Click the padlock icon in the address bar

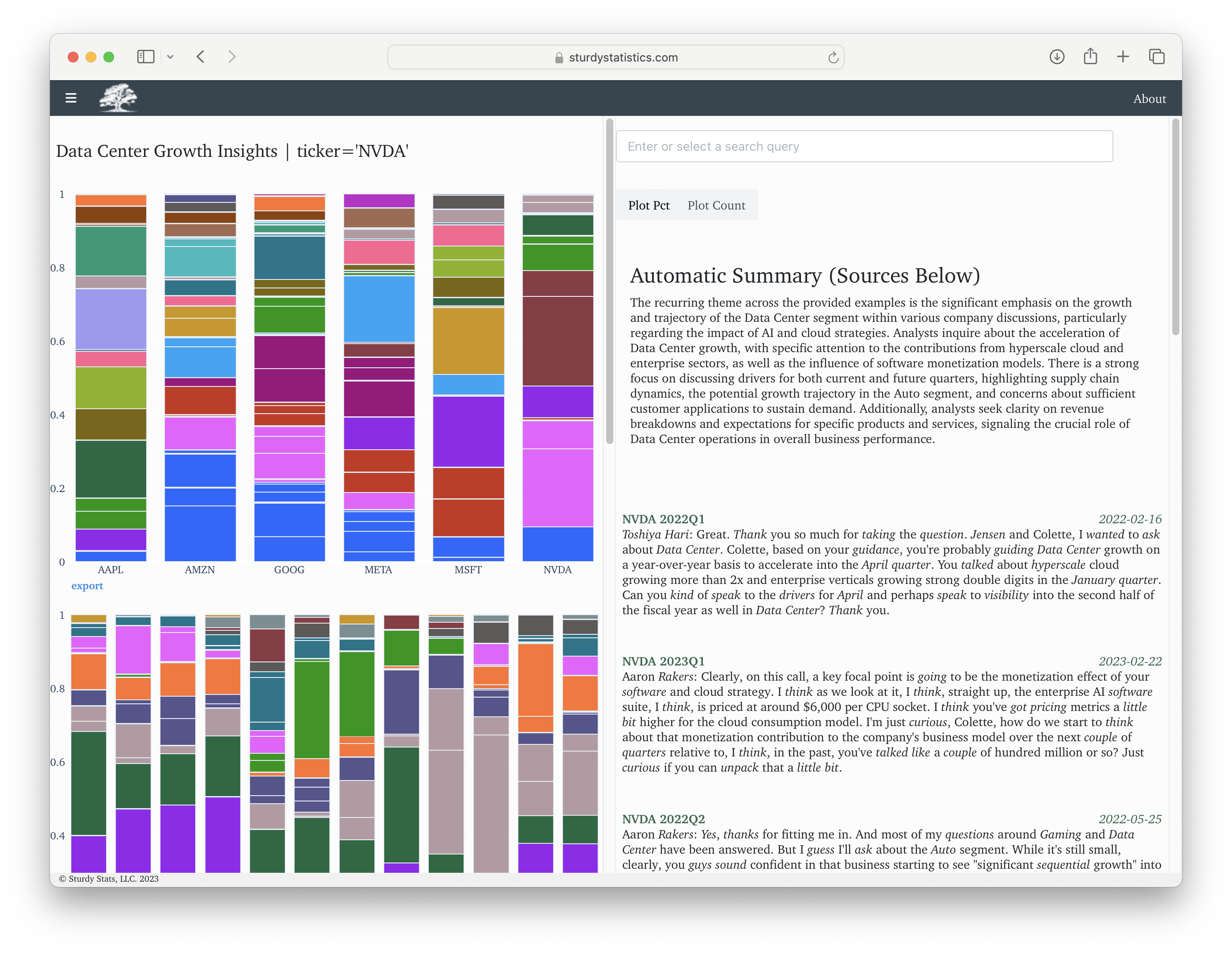point(559,57)
